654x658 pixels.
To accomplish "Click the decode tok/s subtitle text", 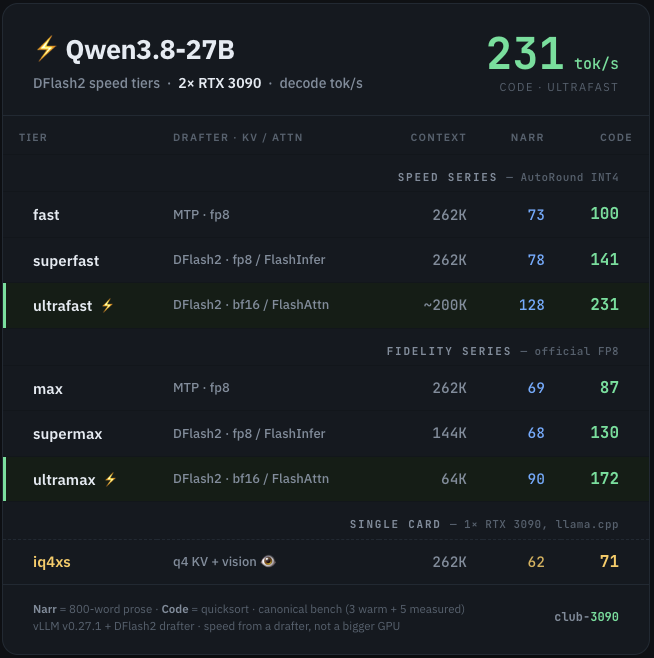I will (321, 83).
